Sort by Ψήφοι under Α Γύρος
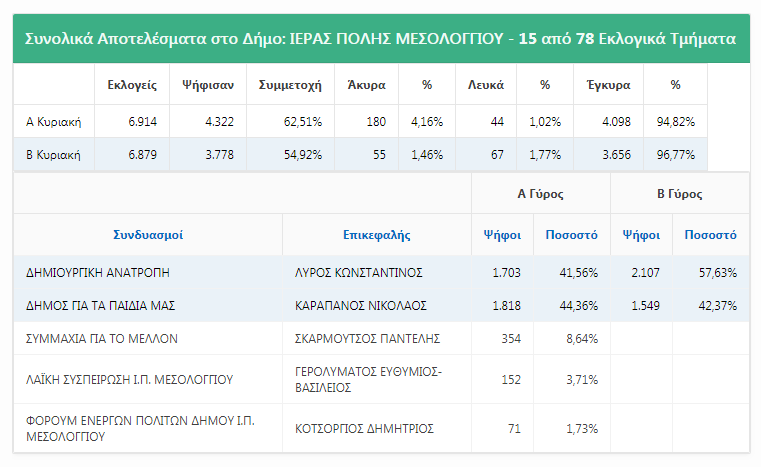Screen dimensions: 761x467 point(501,235)
